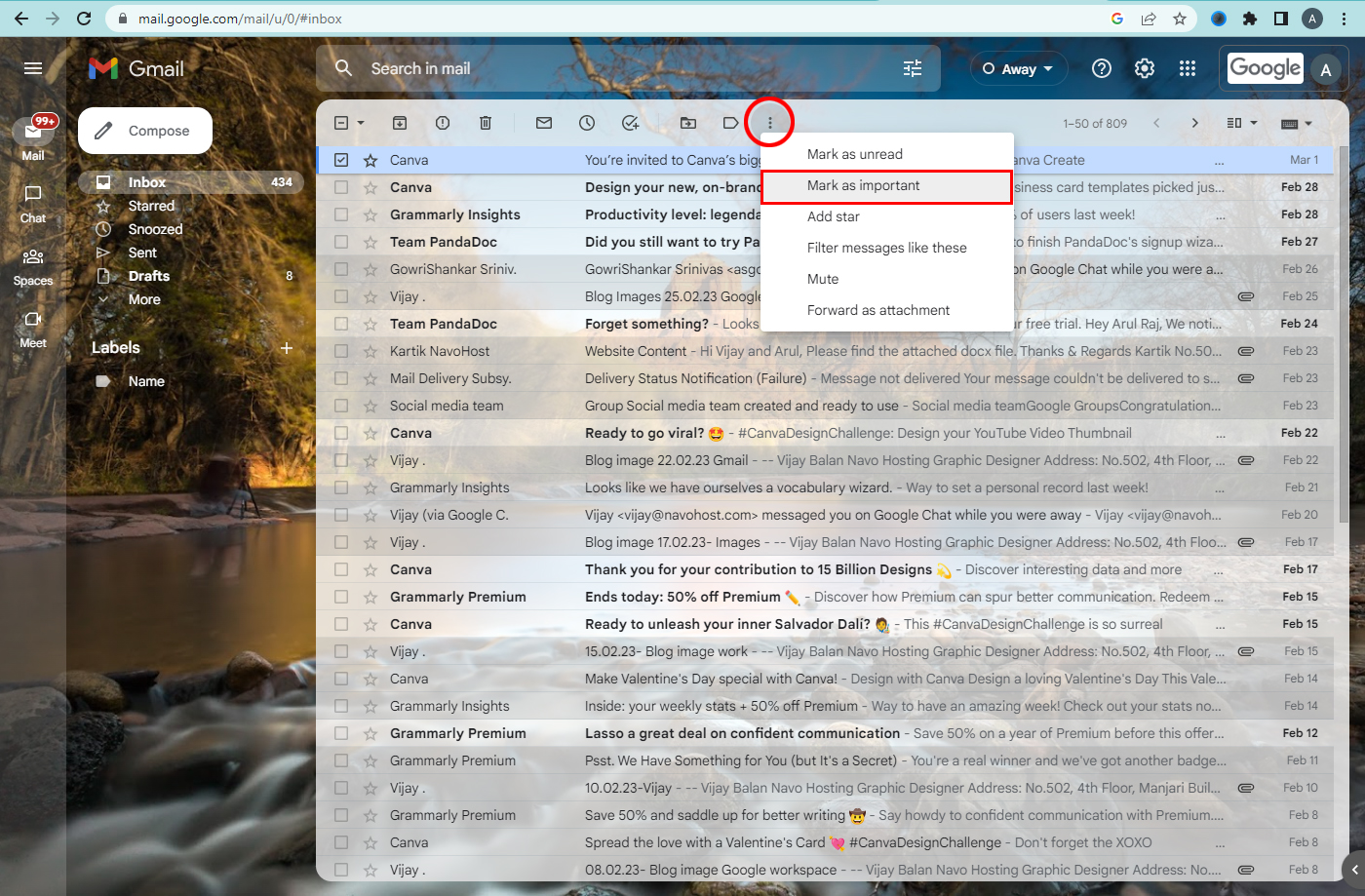The width and height of the screenshot is (1365, 896).
Task: Open the Starred folder
Action: click(x=151, y=206)
